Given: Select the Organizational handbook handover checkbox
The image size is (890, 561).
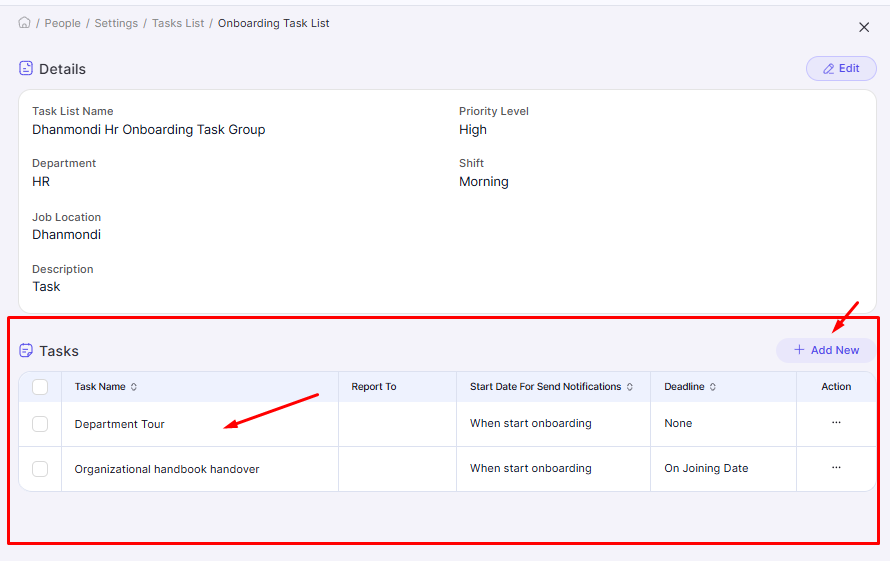Looking at the screenshot, I should coord(40,469).
